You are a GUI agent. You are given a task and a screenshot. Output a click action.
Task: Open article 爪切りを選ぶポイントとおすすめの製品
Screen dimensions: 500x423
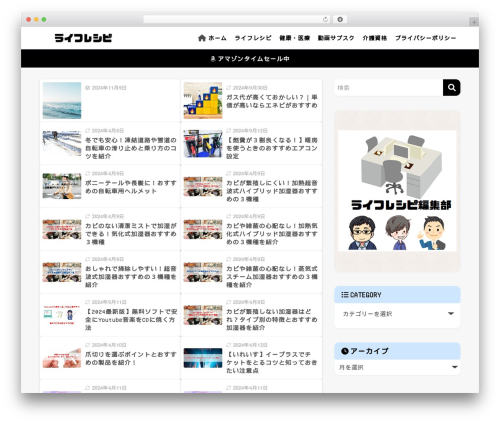point(131,358)
